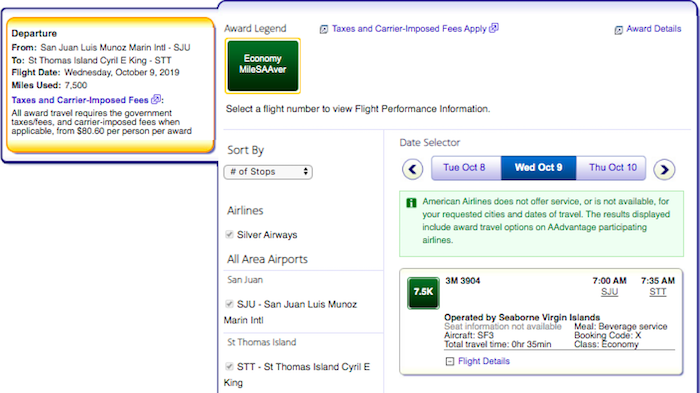Click the 'Airlines' filter heading
Screen dimensions: 700x393
[x=245, y=210]
